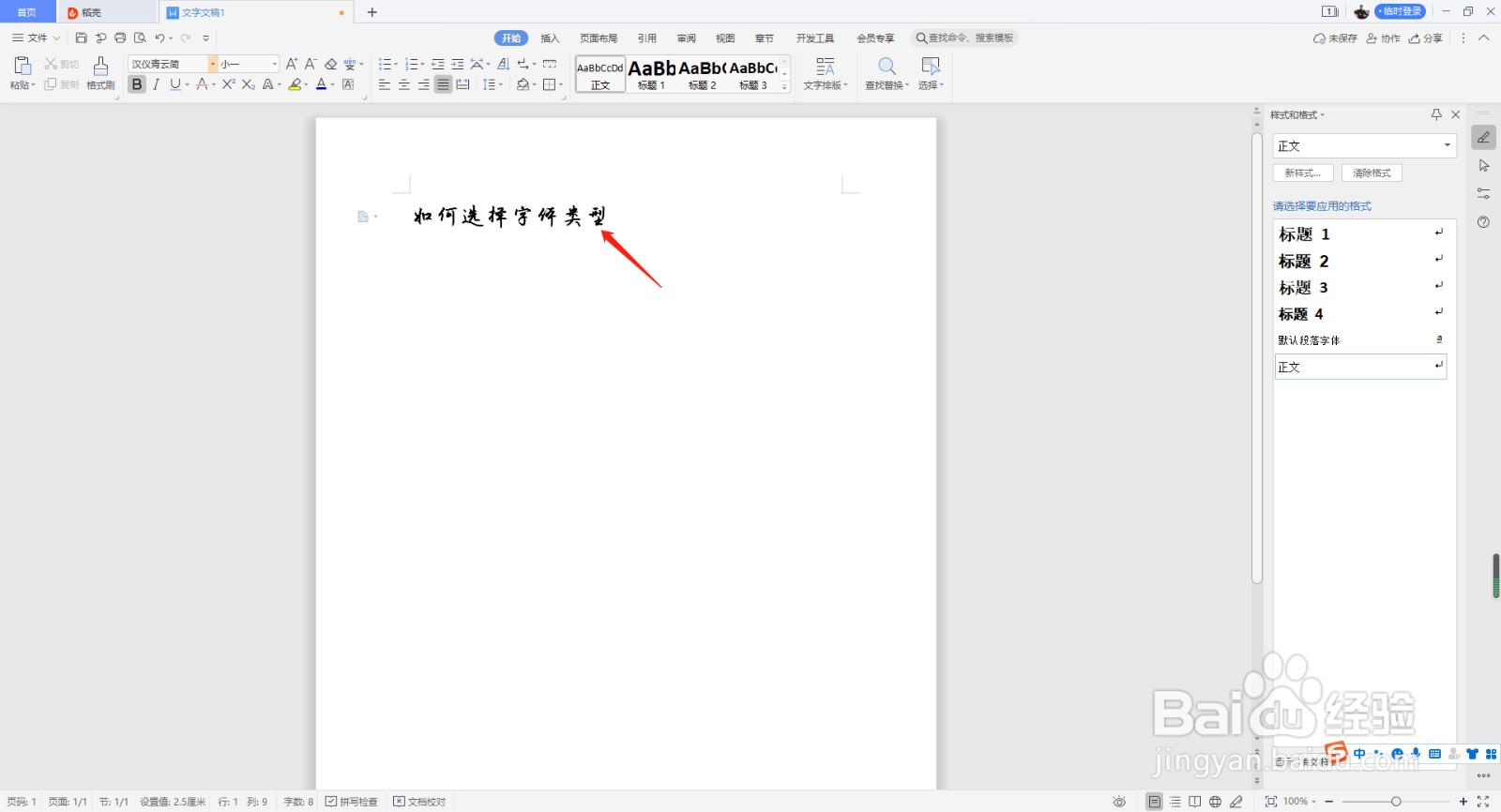Toggle Italic formatting button
Viewport: 1501px width, 812px height.
(156, 84)
